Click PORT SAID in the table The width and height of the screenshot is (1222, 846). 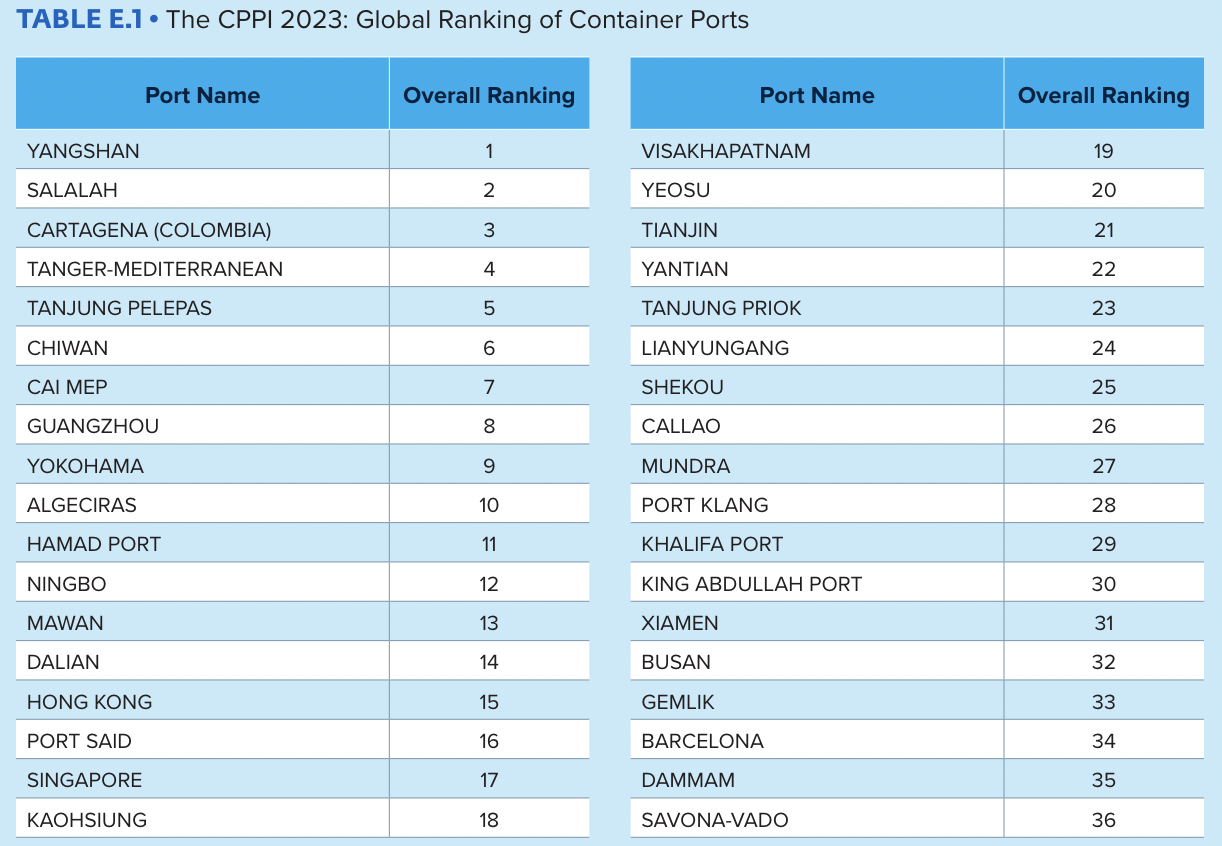pyautogui.click(x=80, y=741)
